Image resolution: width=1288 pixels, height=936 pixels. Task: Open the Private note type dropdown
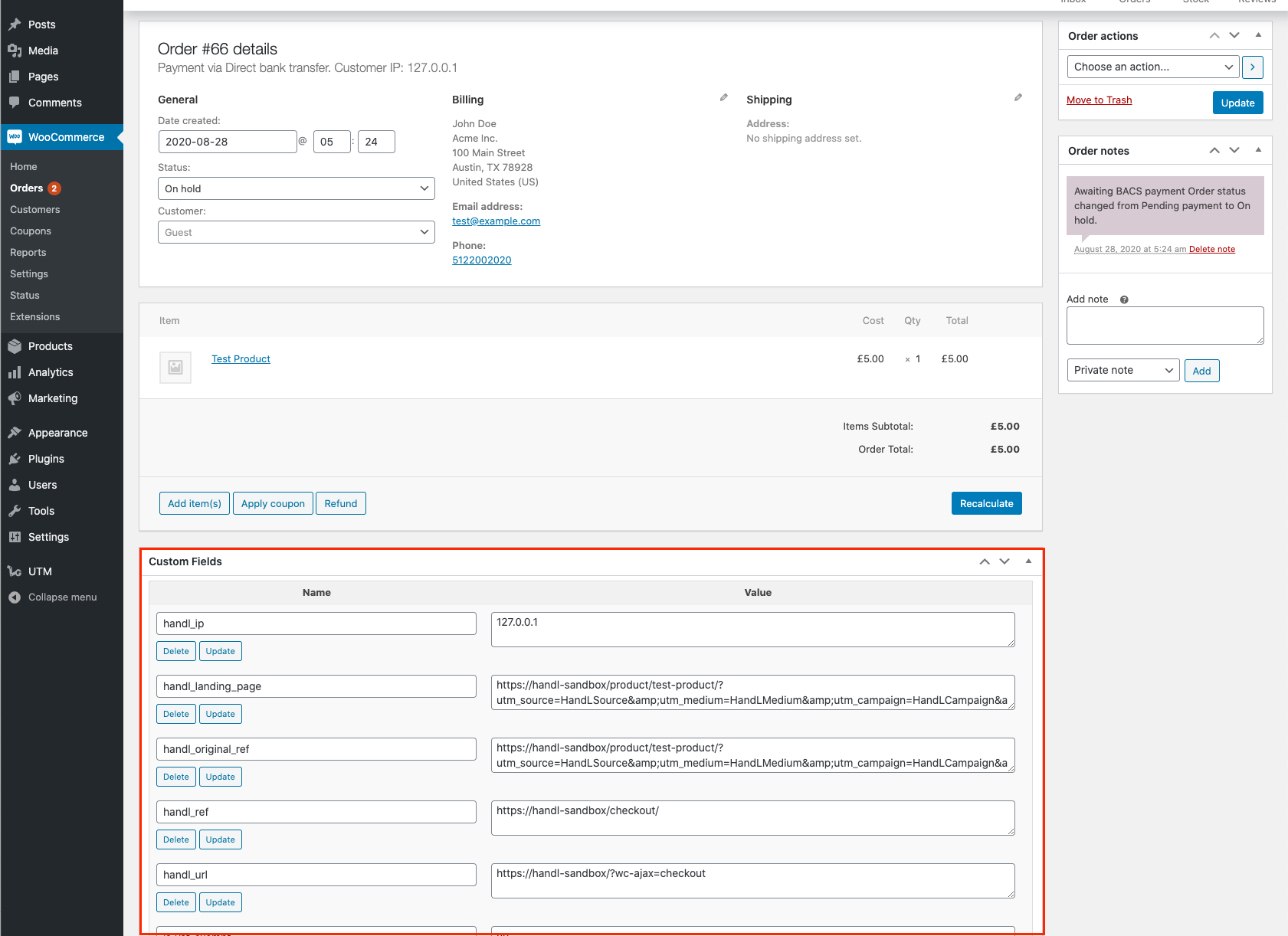pos(1122,371)
